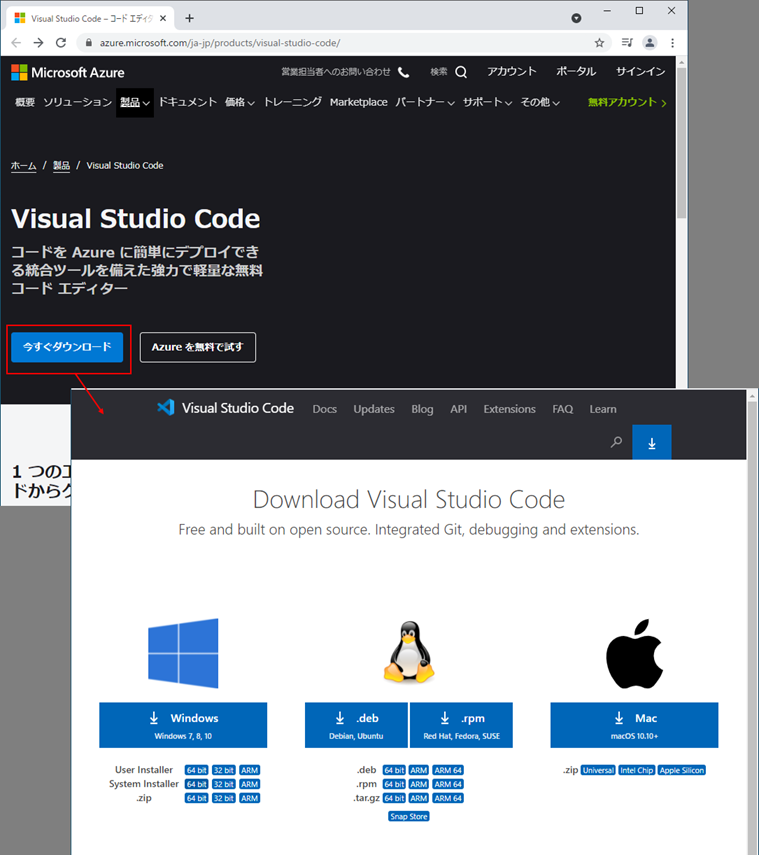Click the Microsoft Azure logo
This screenshot has height=855, width=759.
[x=68, y=73]
